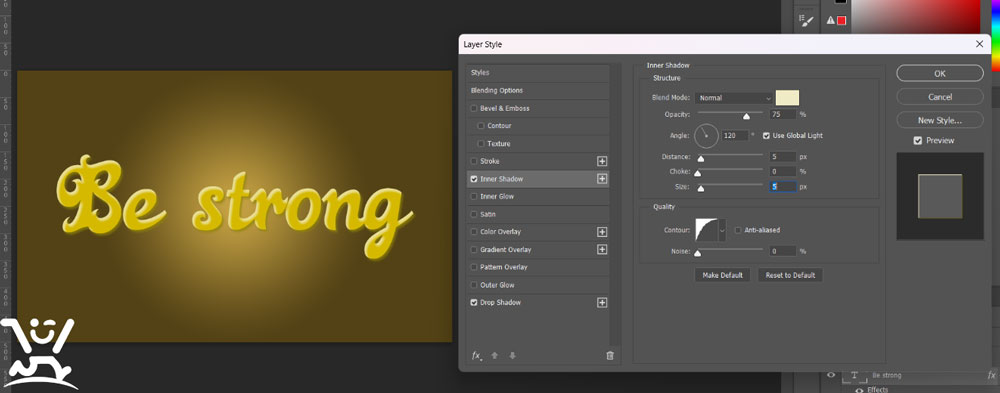Screen dimensions: 1000x393
Task: Click the Angle dial control
Action: click(706, 136)
